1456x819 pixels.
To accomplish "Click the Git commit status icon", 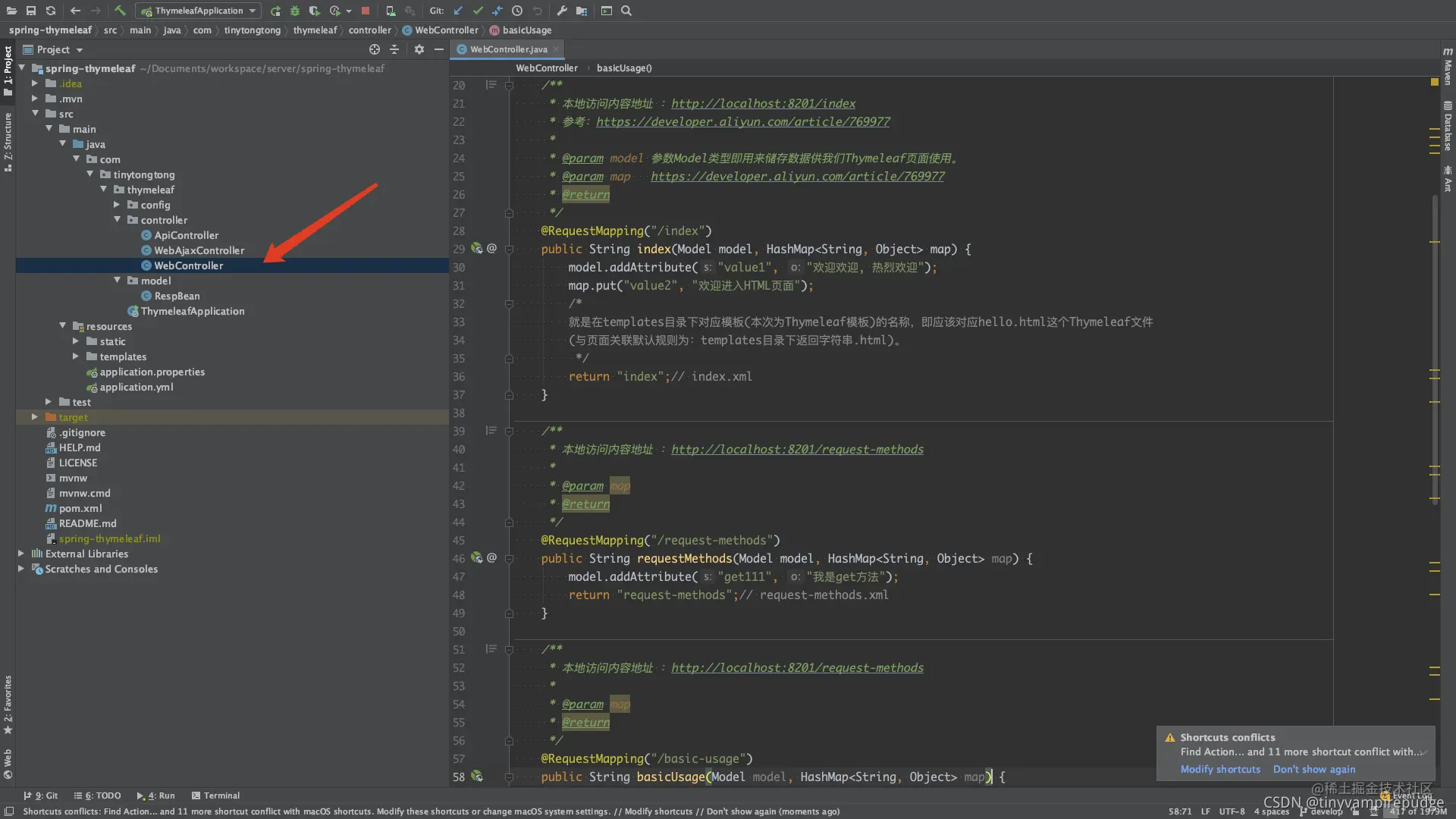I will [477, 10].
